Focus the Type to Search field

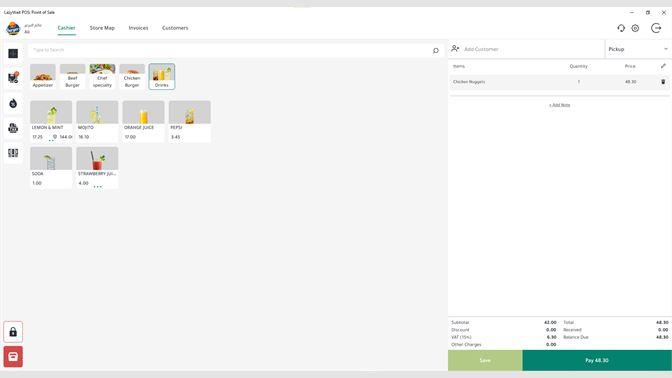pos(236,50)
